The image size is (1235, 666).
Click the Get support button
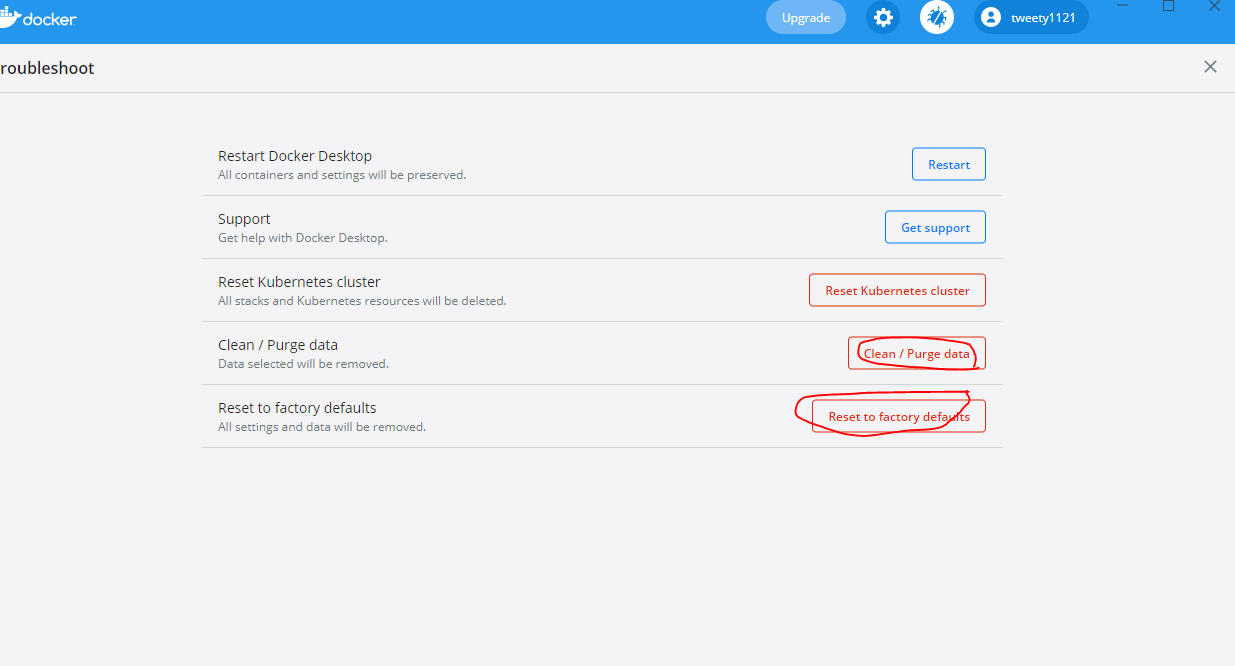coord(935,227)
